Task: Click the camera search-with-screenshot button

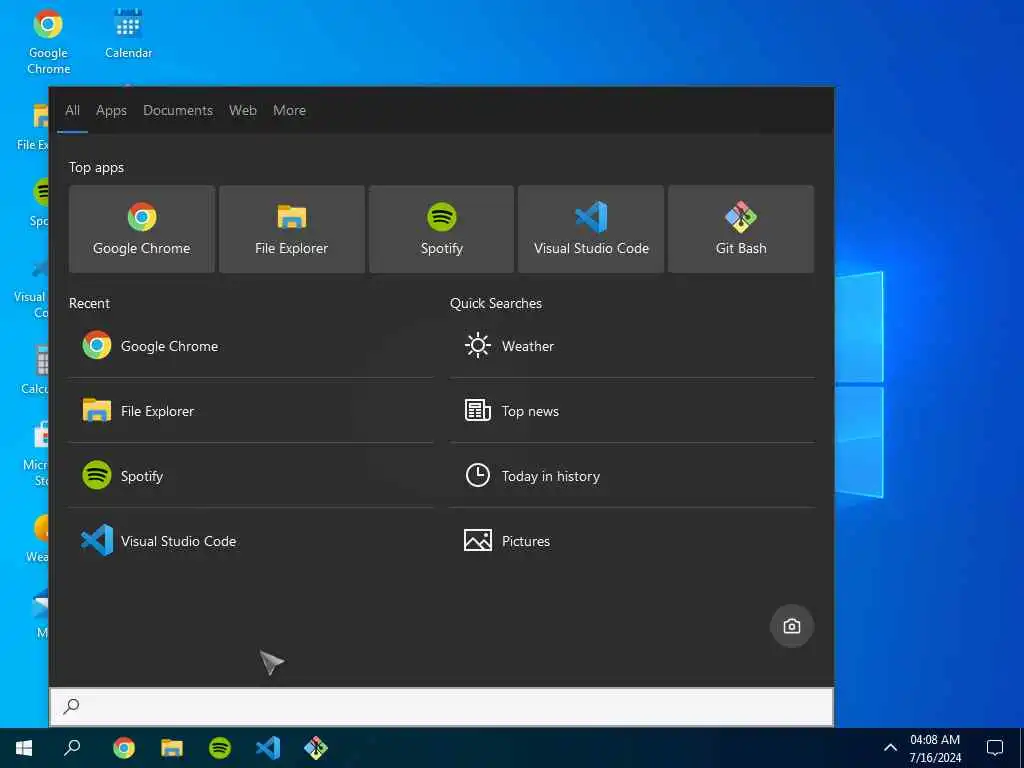Action: coord(792,626)
